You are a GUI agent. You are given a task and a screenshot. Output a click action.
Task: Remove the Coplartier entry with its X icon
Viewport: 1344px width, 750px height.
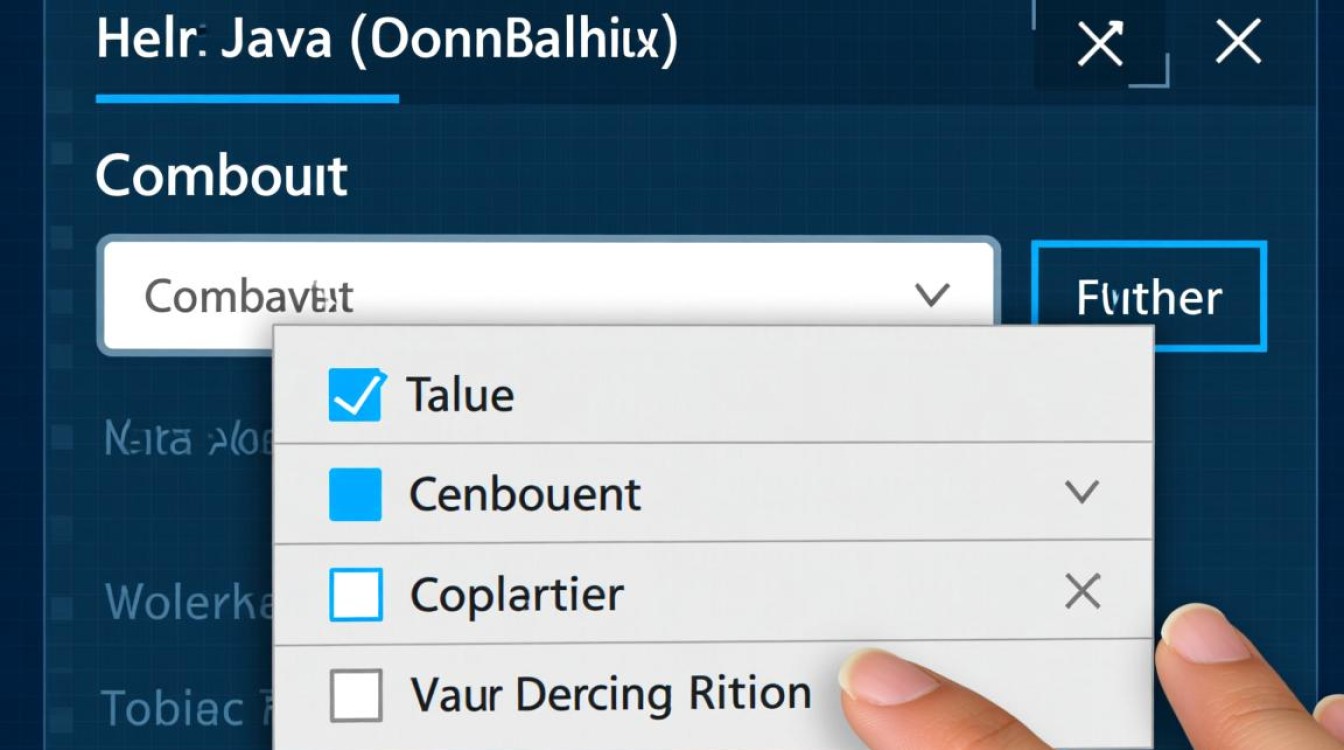tap(1082, 594)
